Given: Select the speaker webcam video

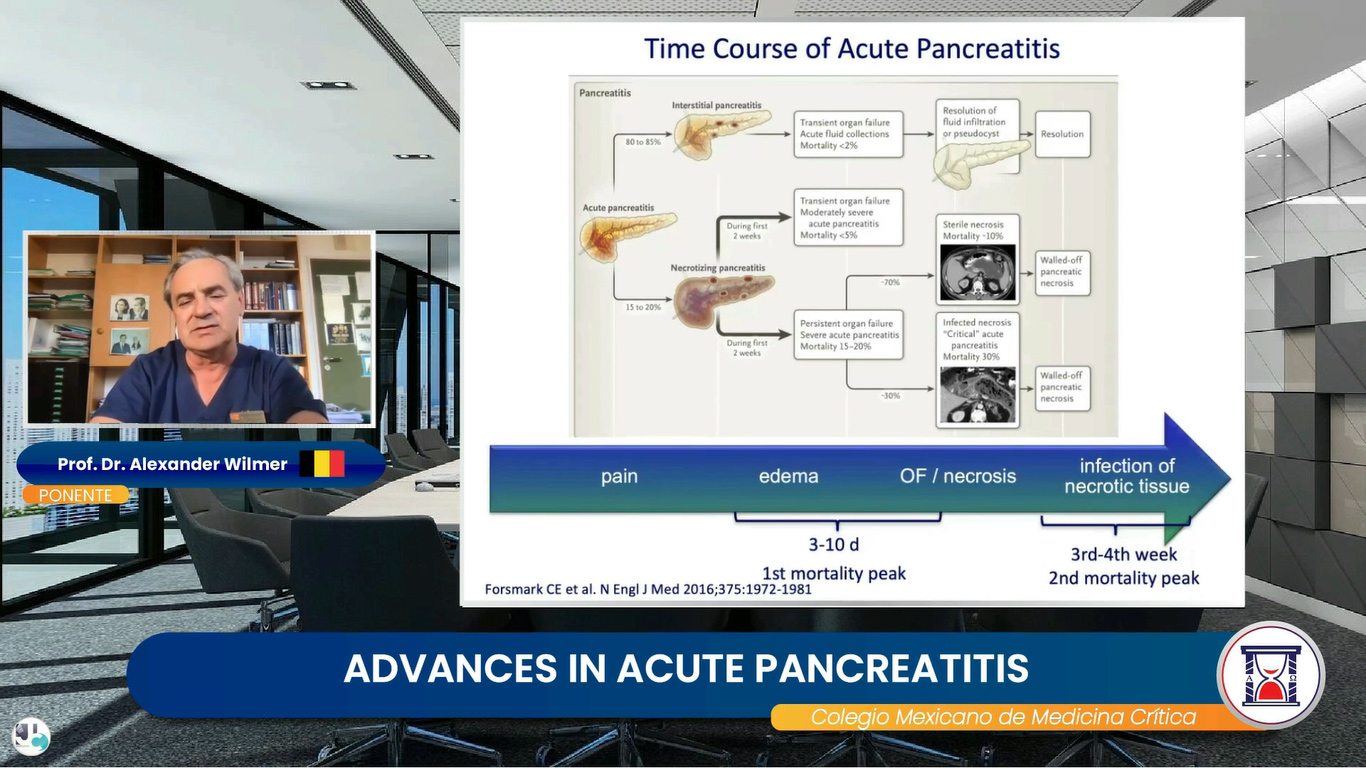Looking at the screenshot, I should 199,329.
